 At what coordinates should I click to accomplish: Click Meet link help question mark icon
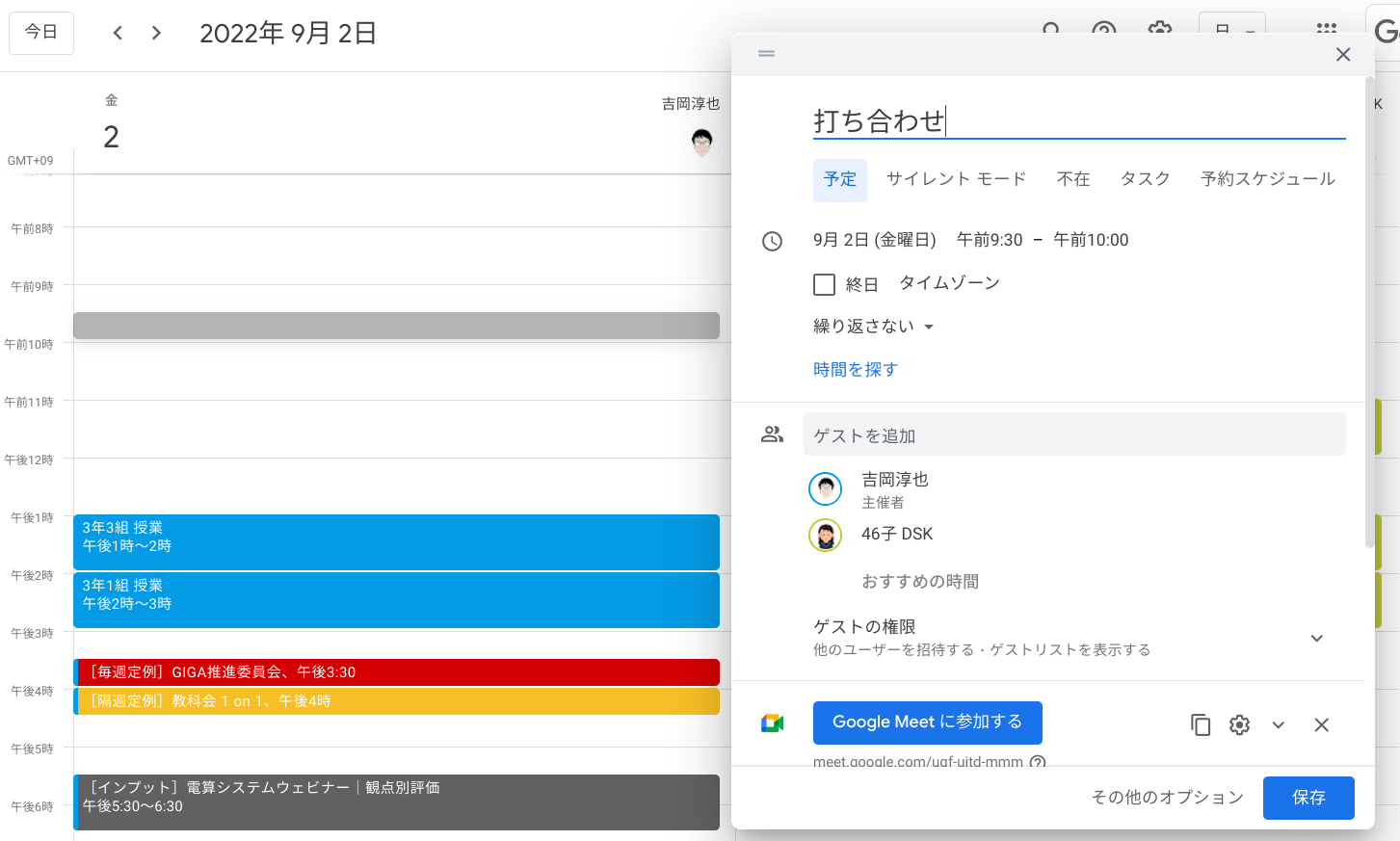tap(1038, 762)
